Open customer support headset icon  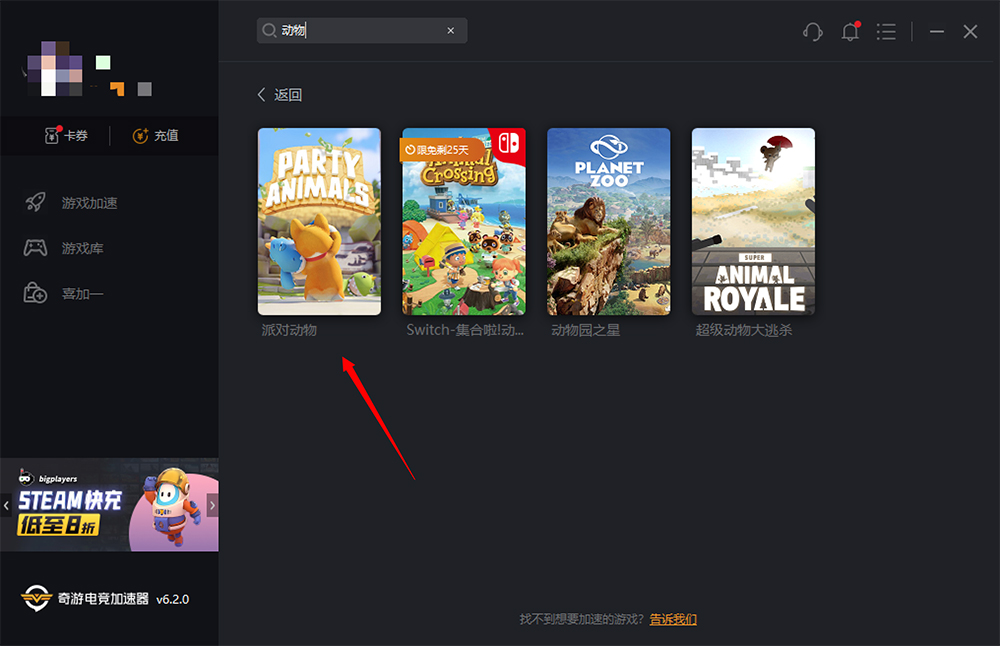tap(812, 31)
